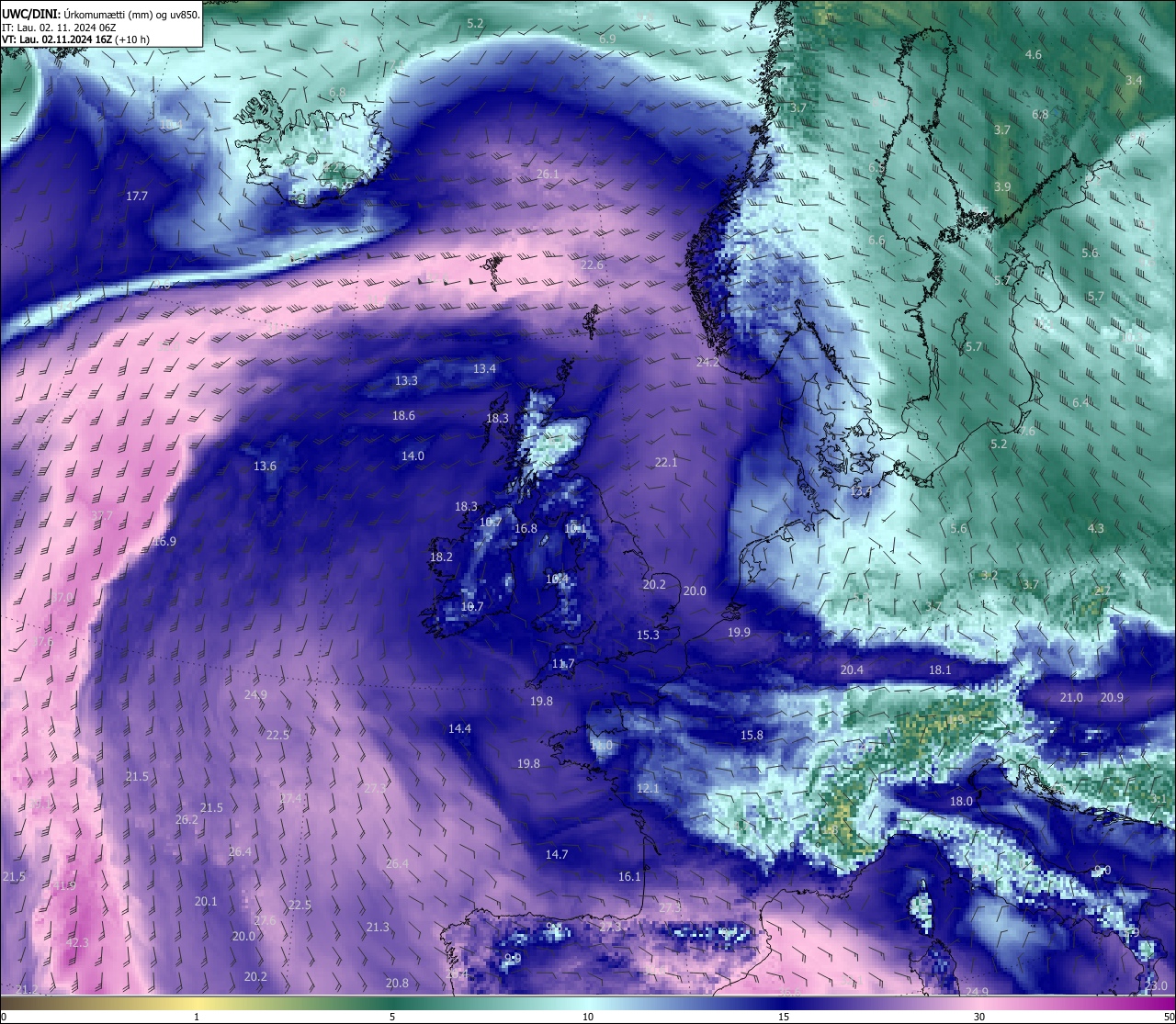
Task: Click the 26.2 value over the Atlantic
Action: [187, 819]
